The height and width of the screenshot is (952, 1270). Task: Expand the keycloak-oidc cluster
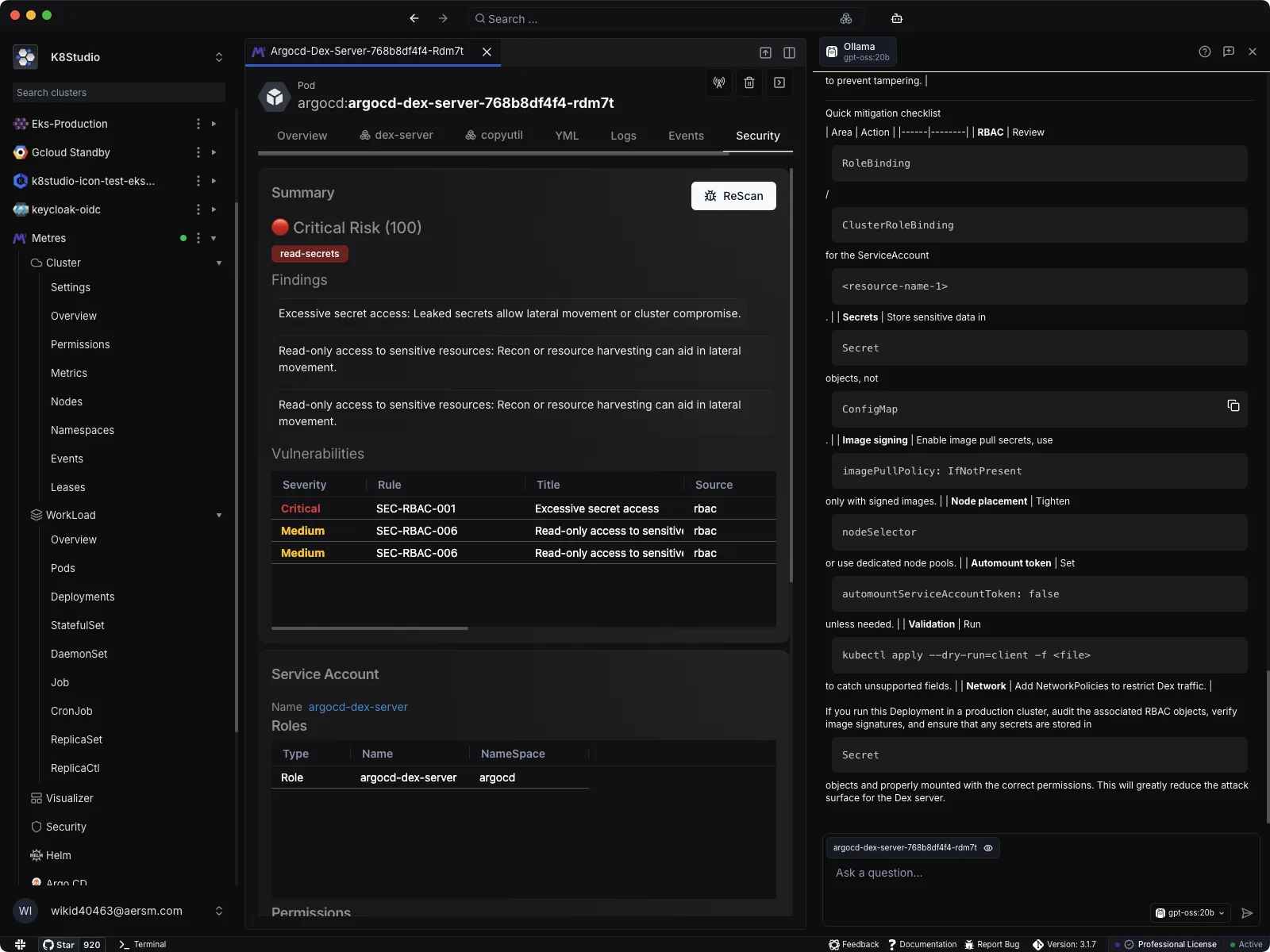coord(214,209)
